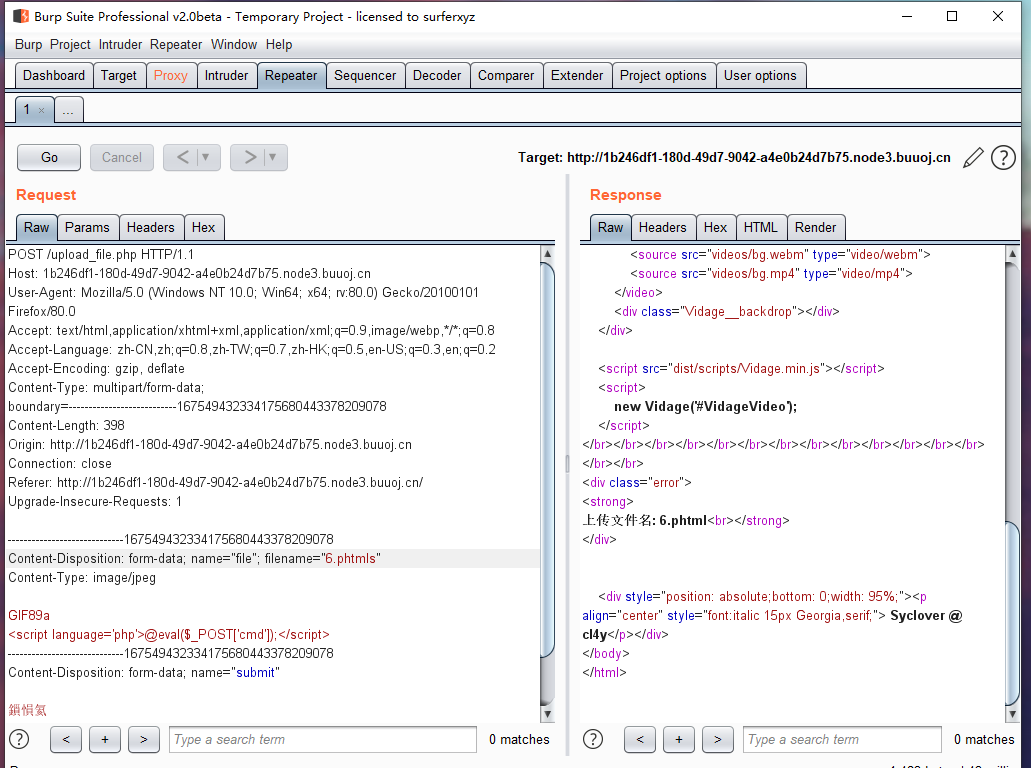The height and width of the screenshot is (768, 1031).
Task: Click Request search previous match button
Action: coord(66,739)
